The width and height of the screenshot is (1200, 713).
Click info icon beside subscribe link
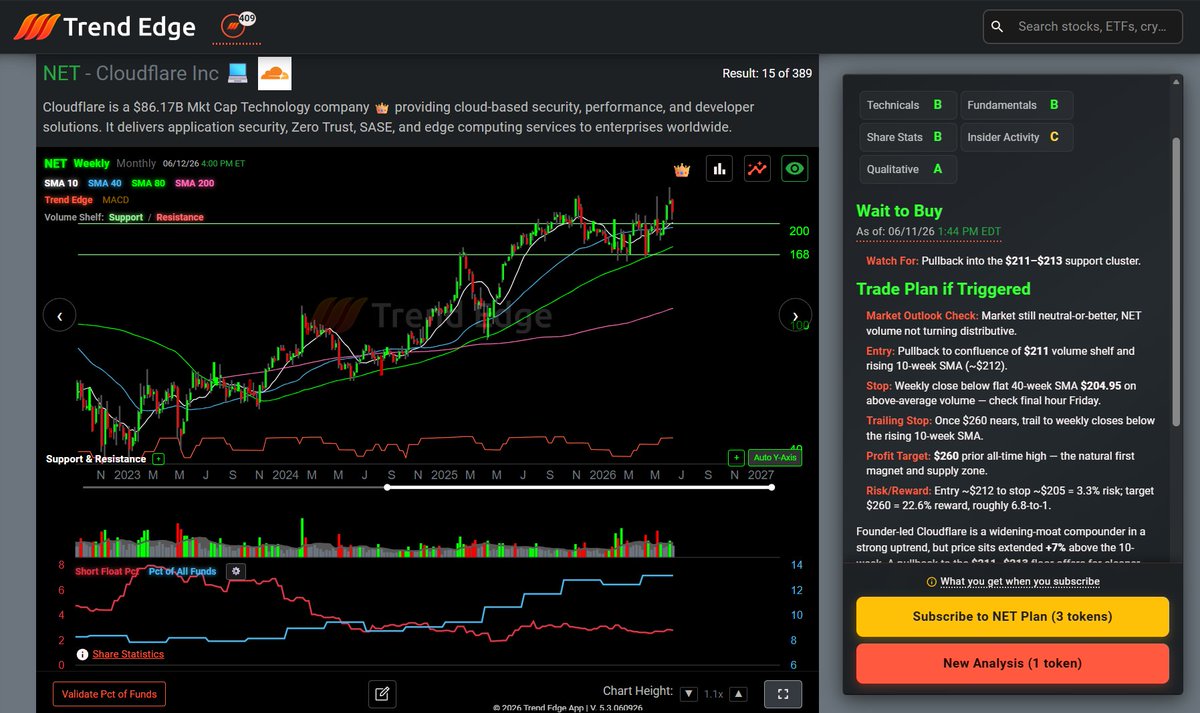coord(932,582)
